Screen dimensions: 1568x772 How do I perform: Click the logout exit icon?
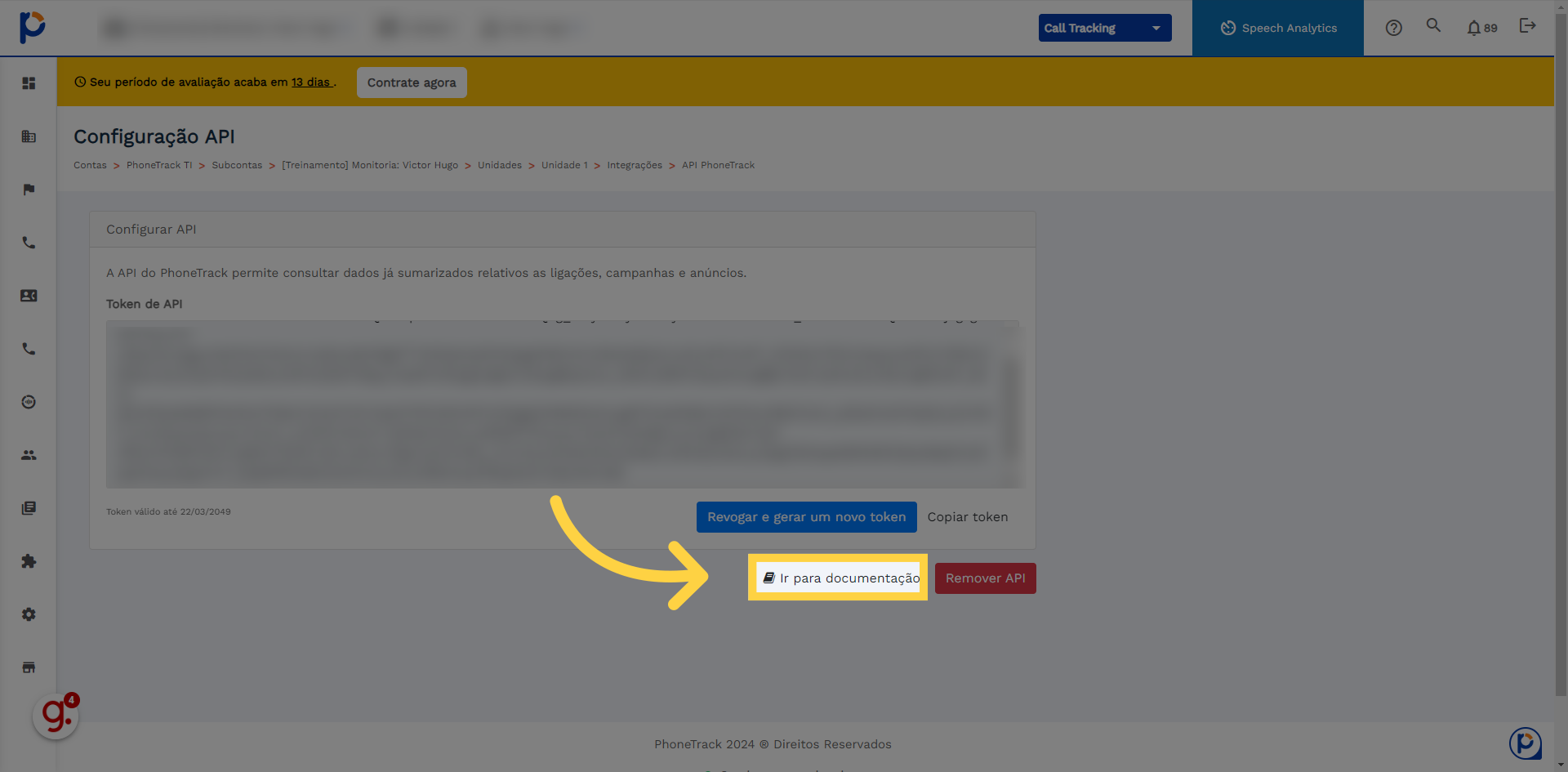click(1527, 26)
